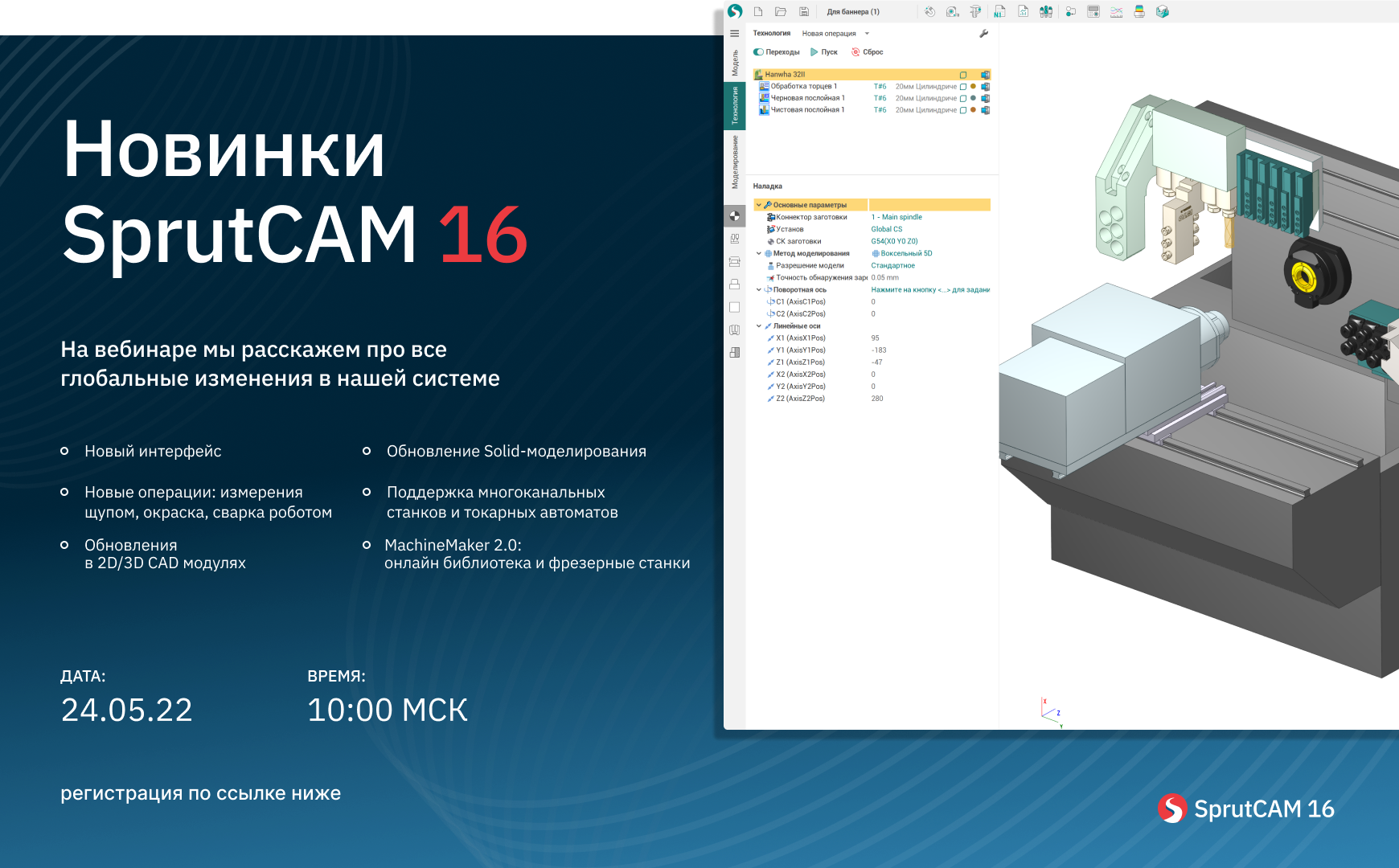Click the empty square icon in the sidebar

[735, 307]
